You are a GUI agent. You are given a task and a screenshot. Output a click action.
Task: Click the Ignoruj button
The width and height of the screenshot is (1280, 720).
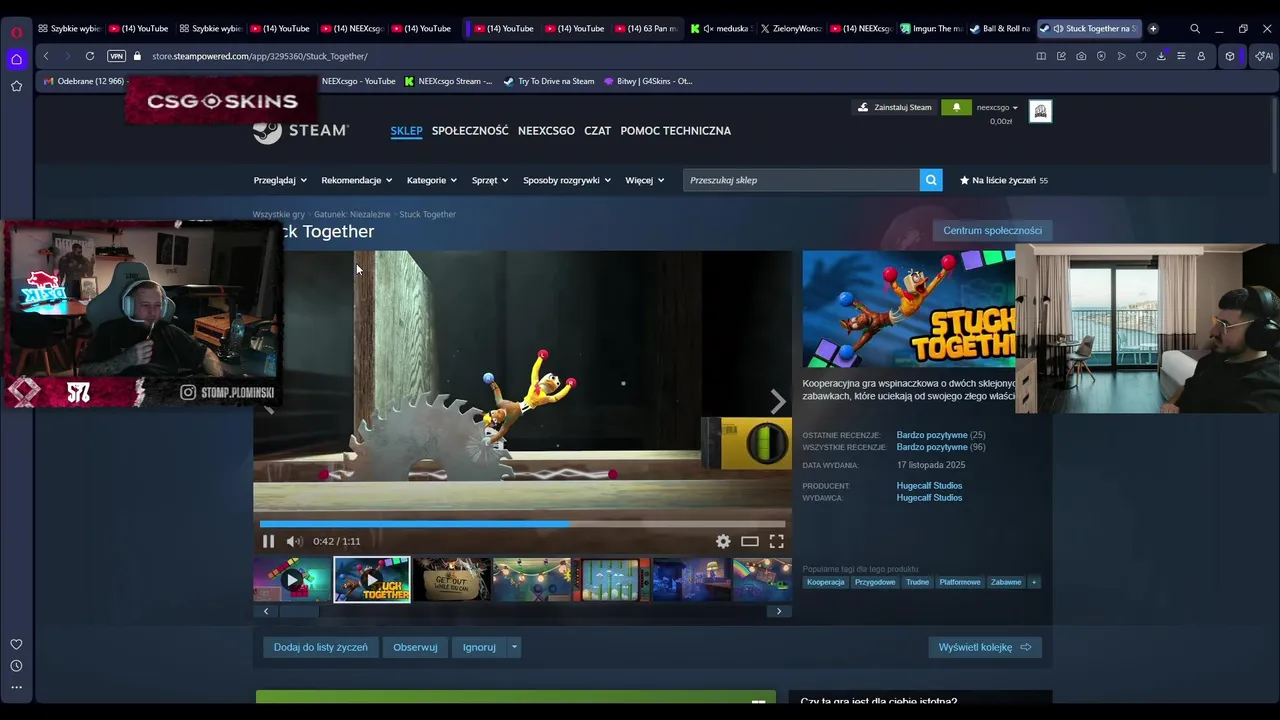[479, 647]
